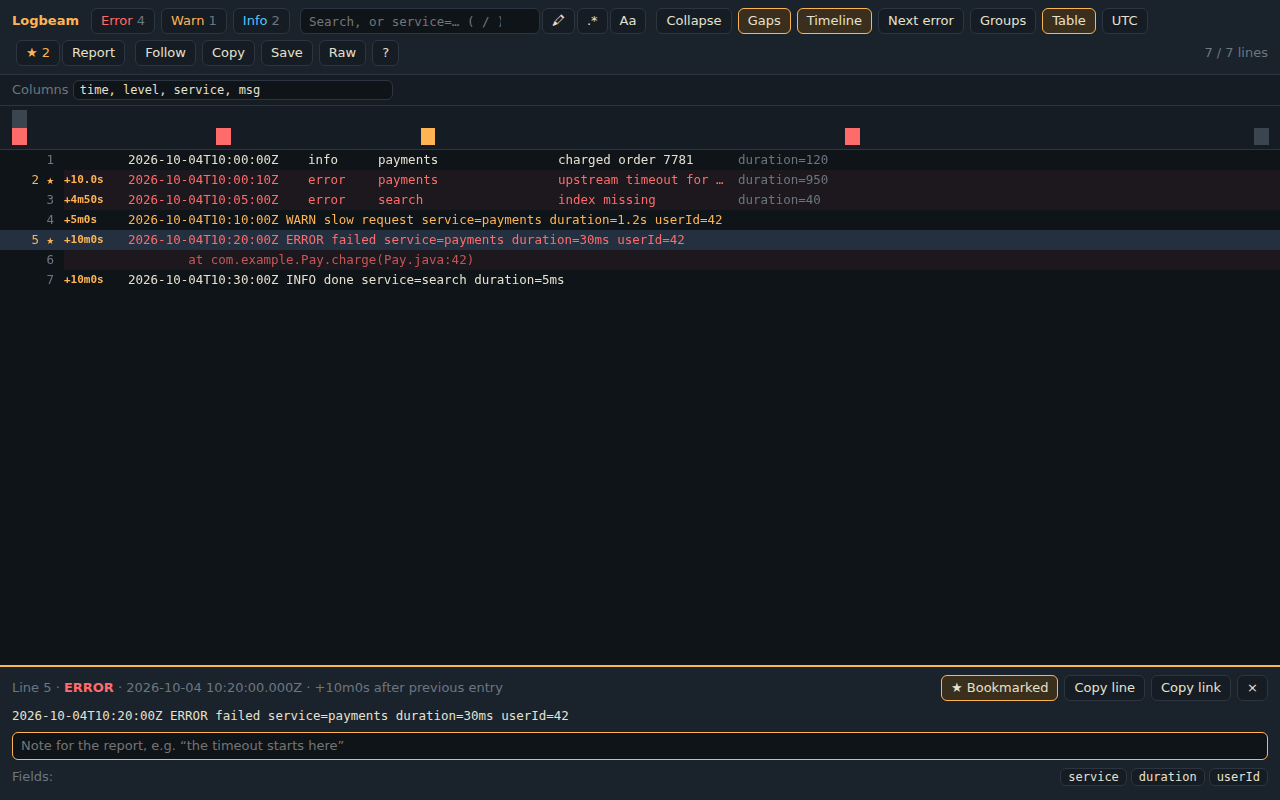
Task: Click Copy line in detail panel
Action: (1104, 688)
